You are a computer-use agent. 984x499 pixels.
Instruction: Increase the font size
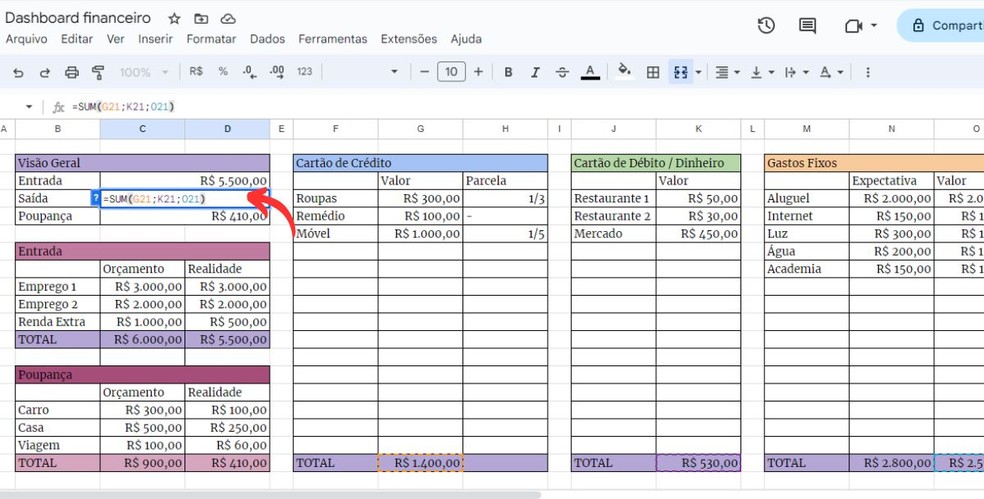[478, 72]
